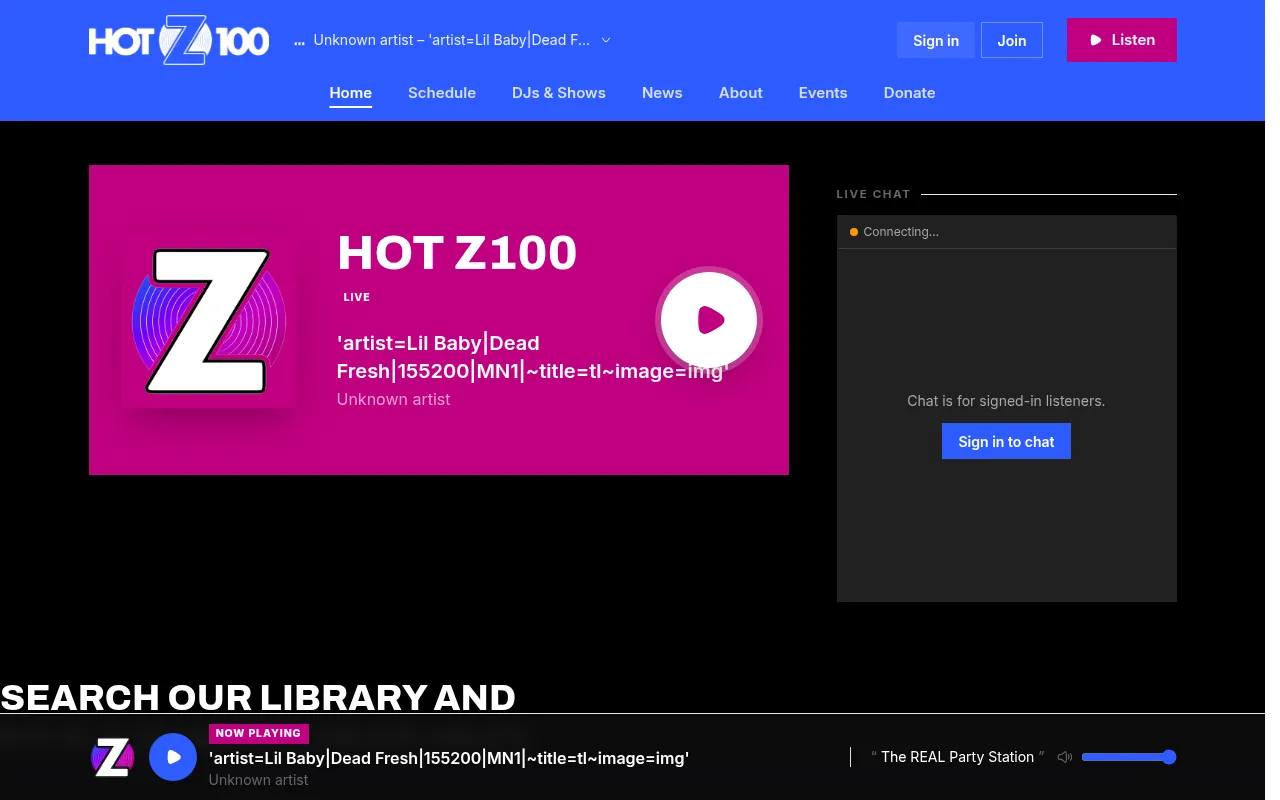Mute audio with the speaker icon
Image resolution: width=1280 pixels, height=800 pixels.
point(1065,757)
